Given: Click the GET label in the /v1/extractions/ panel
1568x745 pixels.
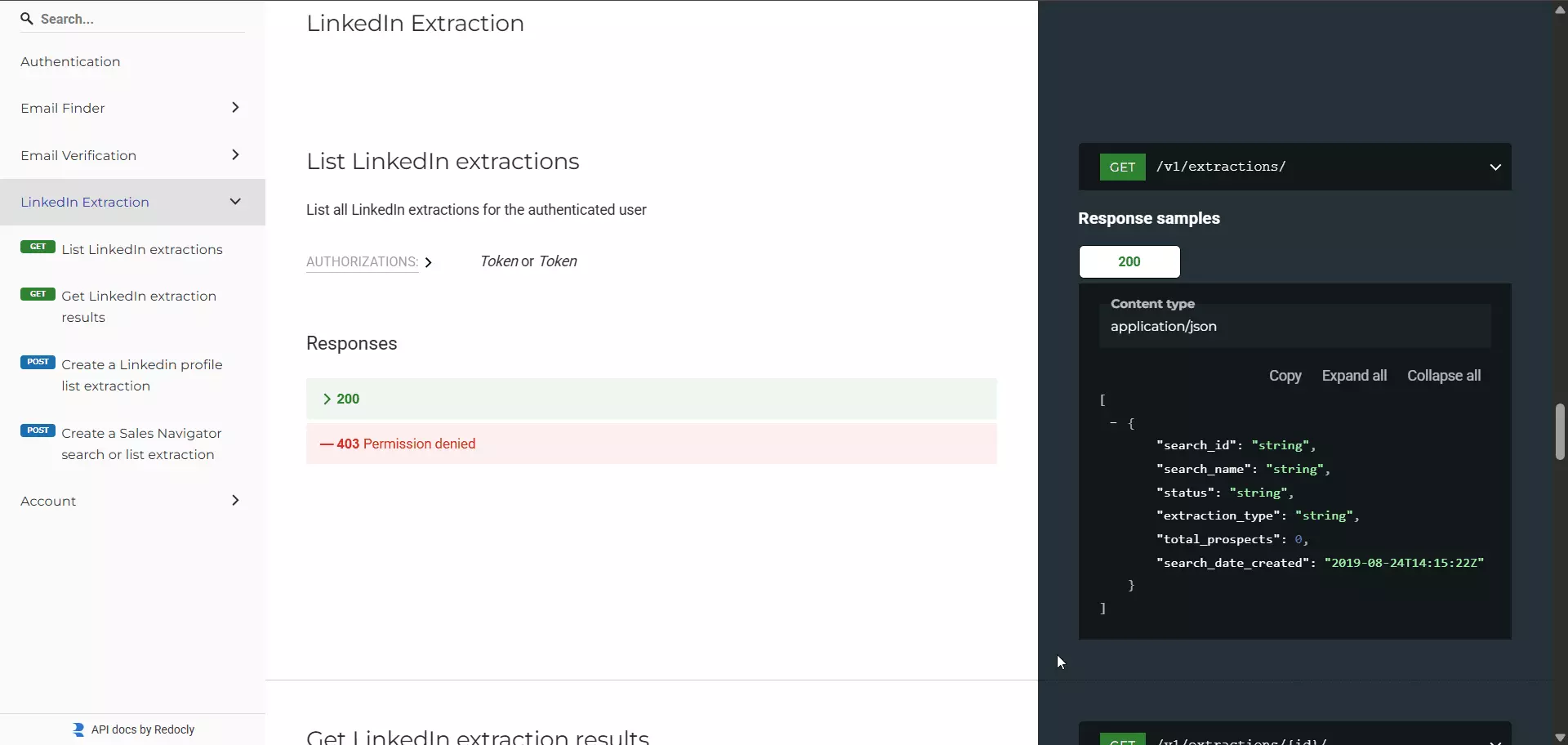Looking at the screenshot, I should click(x=1122, y=166).
